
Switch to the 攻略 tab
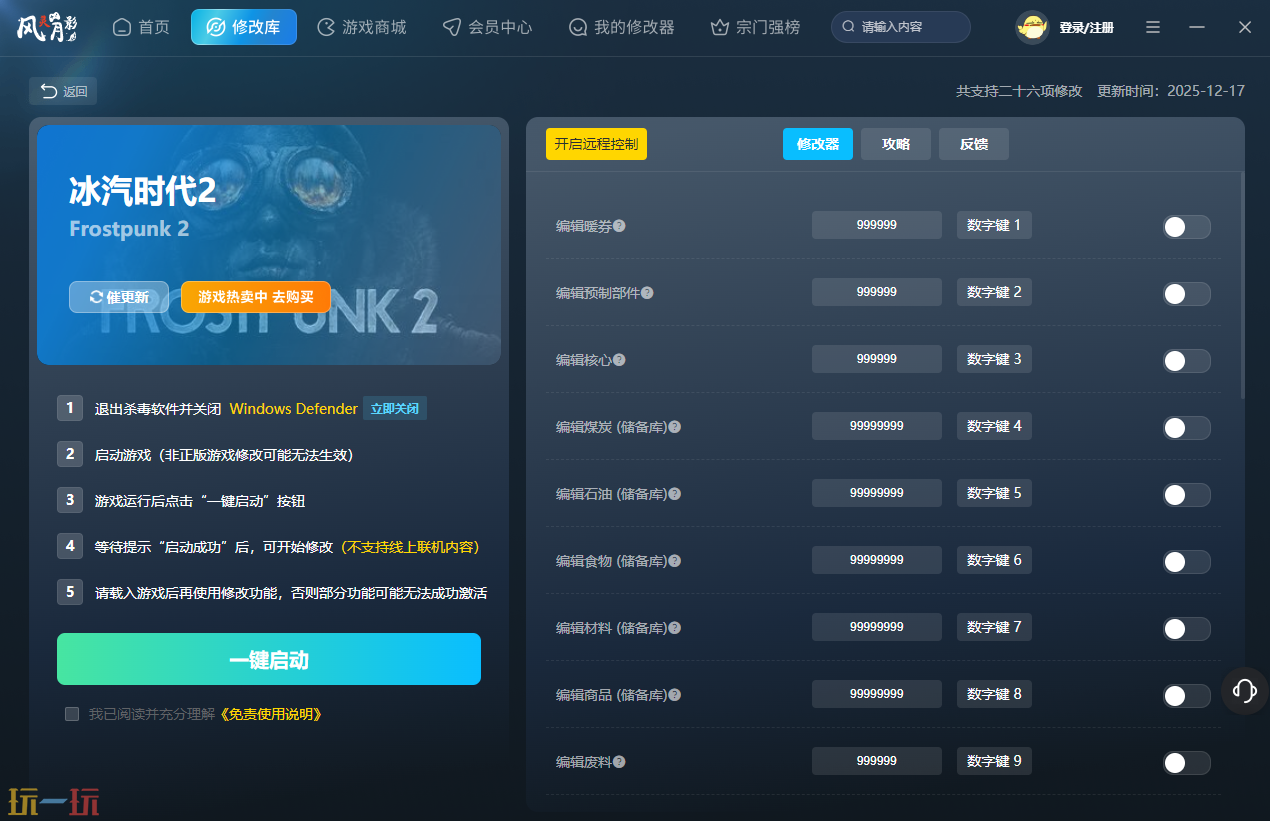click(x=896, y=144)
